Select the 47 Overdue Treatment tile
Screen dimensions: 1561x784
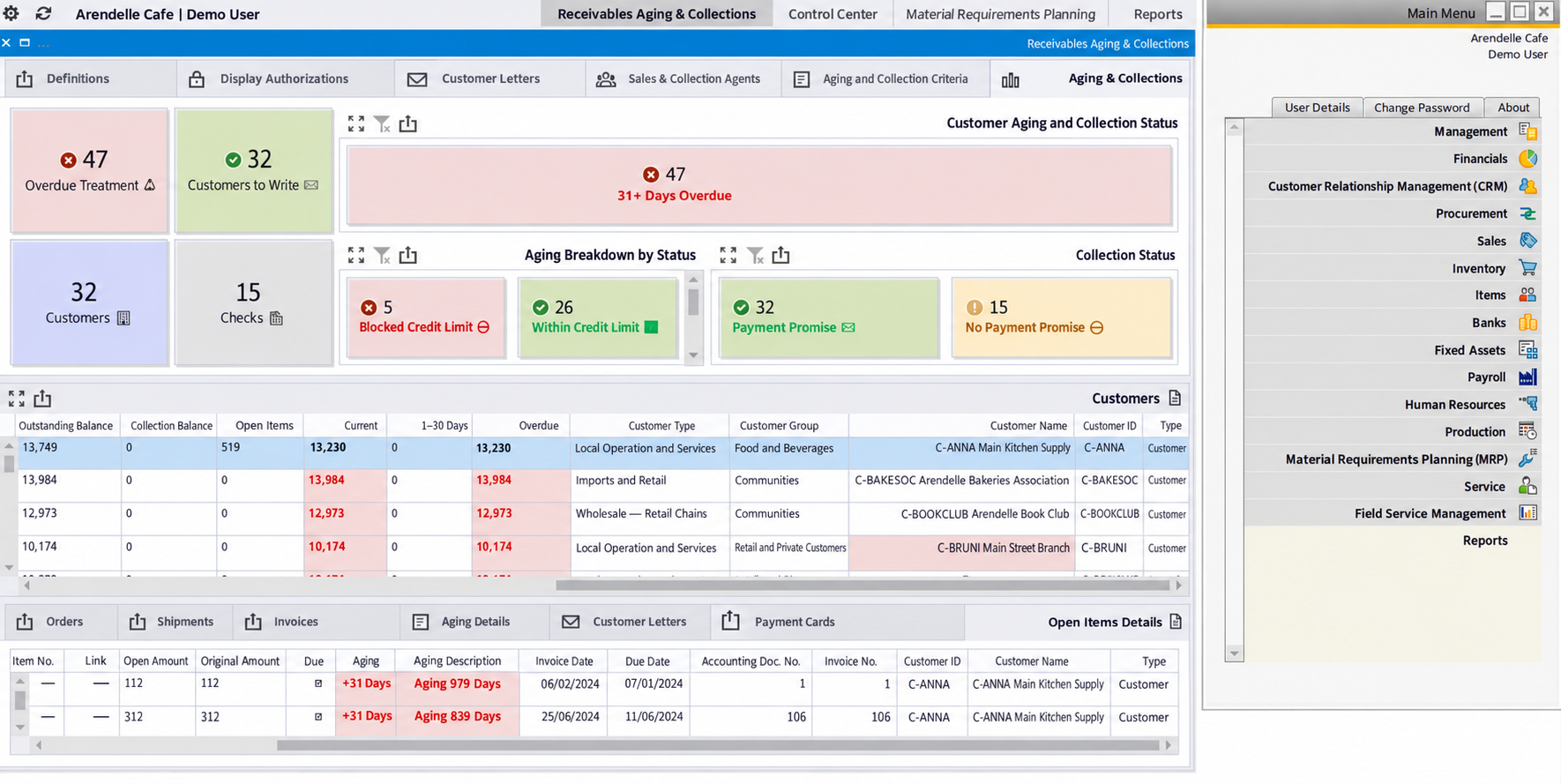click(x=89, y=171)
